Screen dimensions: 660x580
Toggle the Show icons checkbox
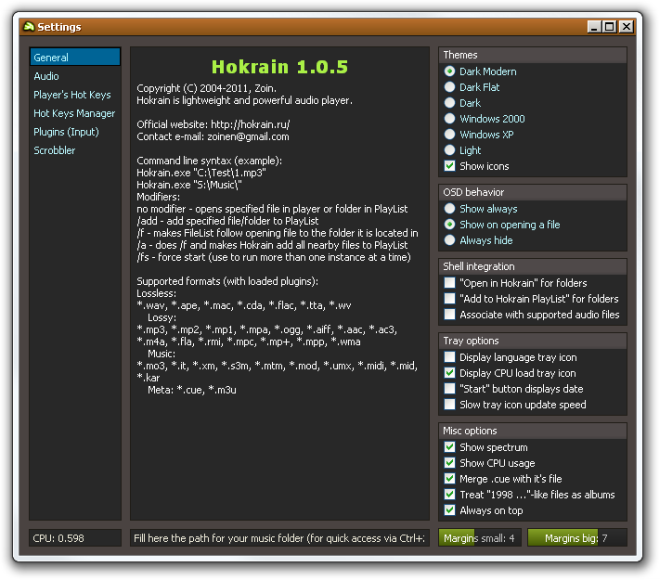[x=450, y=166]
